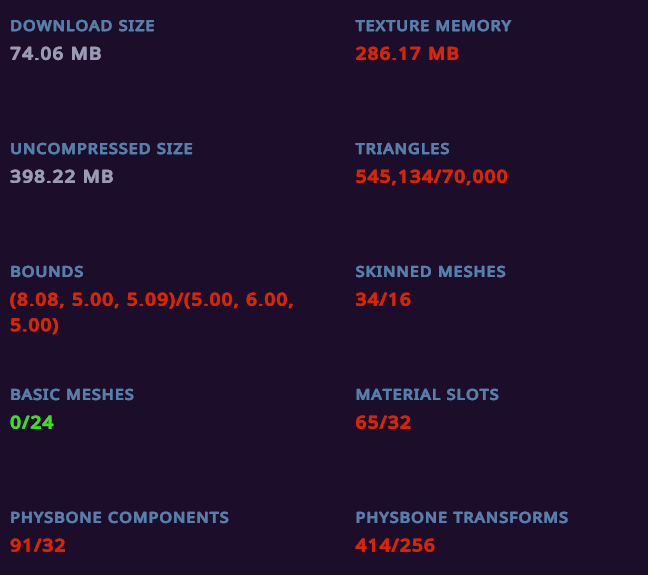Select the 286.17 MB texture memory value
Image resolution: width=648 pixels, height=575 pixels.
(x=407, y=54)
